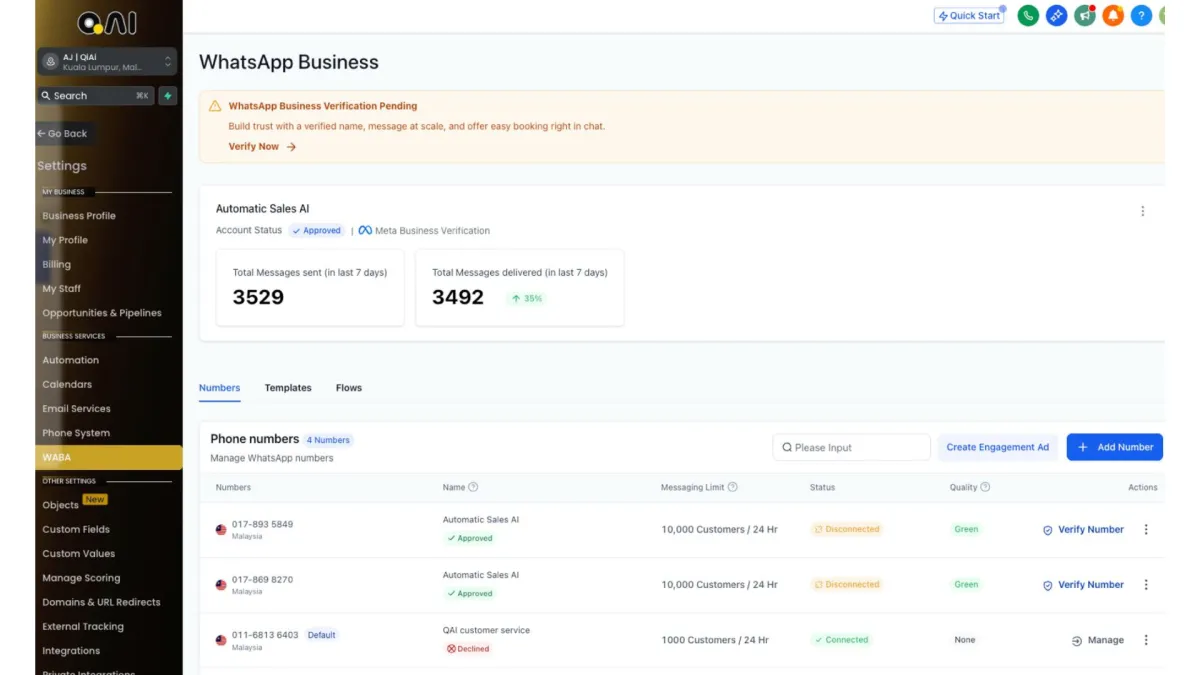Click Verify Number for 017-869 8270
The height and width of the screenshot is (675, 1200).
[1083, 585]
